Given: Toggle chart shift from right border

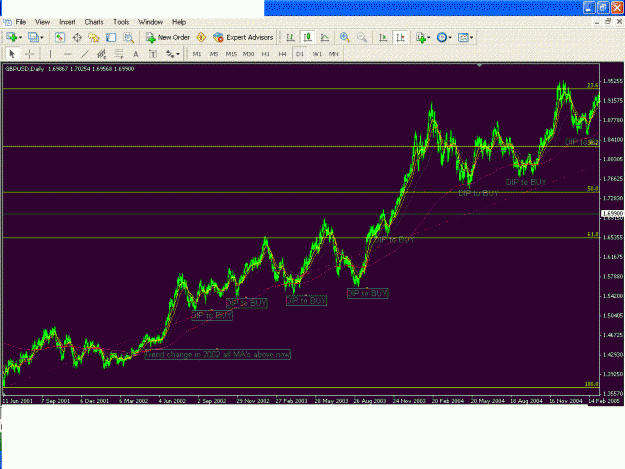Looking at the screenshot, I should point(400,37).
